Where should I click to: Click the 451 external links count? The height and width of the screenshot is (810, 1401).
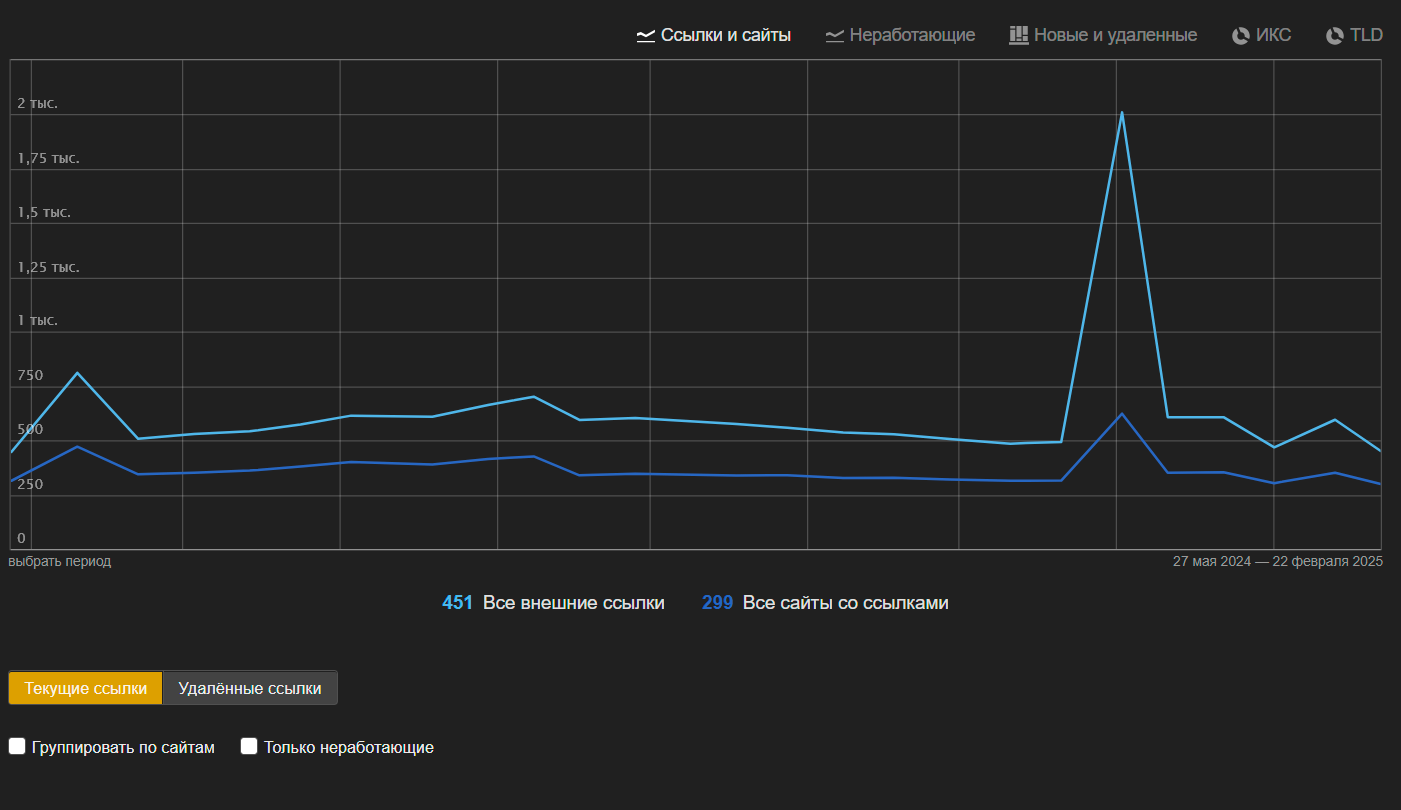pos(457,603)
